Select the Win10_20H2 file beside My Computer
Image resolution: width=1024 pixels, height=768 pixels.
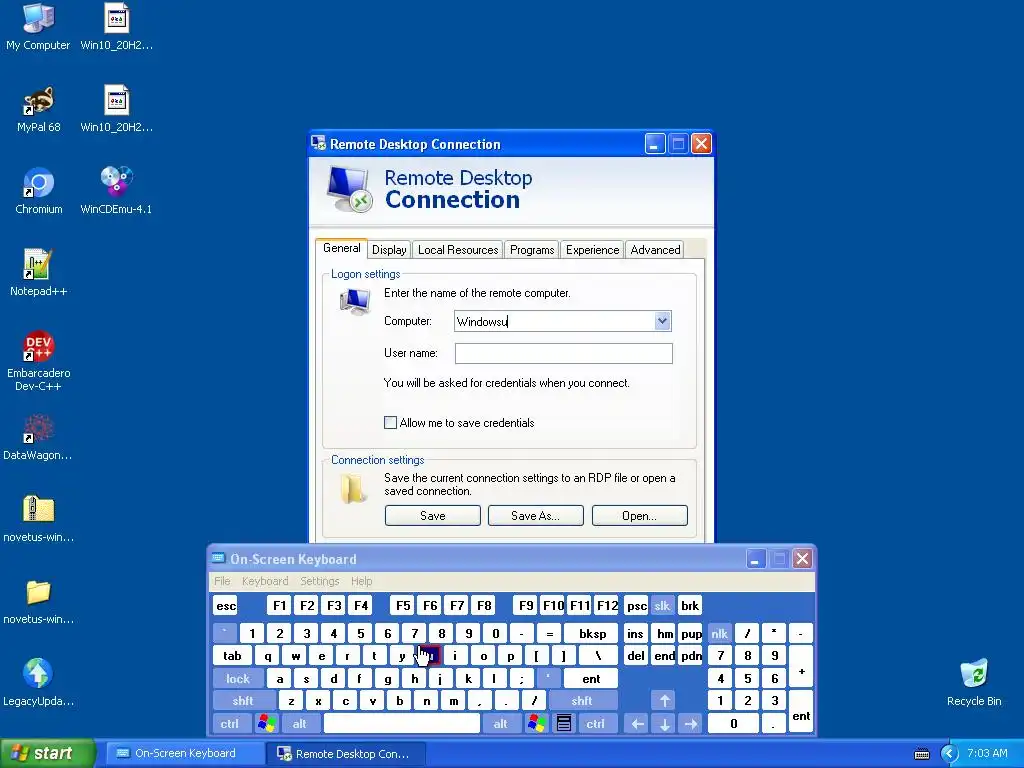click(116, 27)
